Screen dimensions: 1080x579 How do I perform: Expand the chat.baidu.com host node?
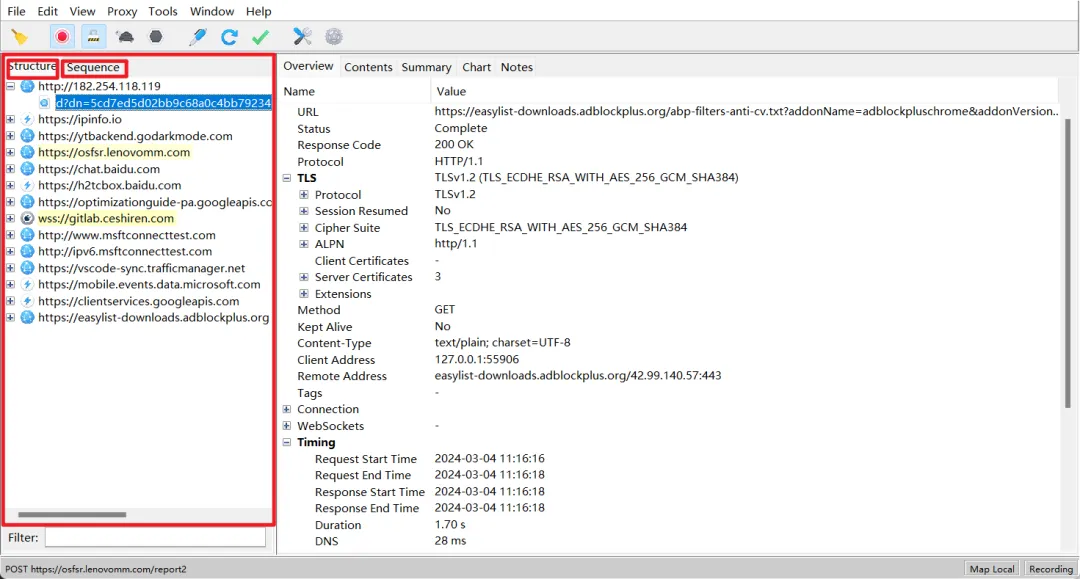10,169
